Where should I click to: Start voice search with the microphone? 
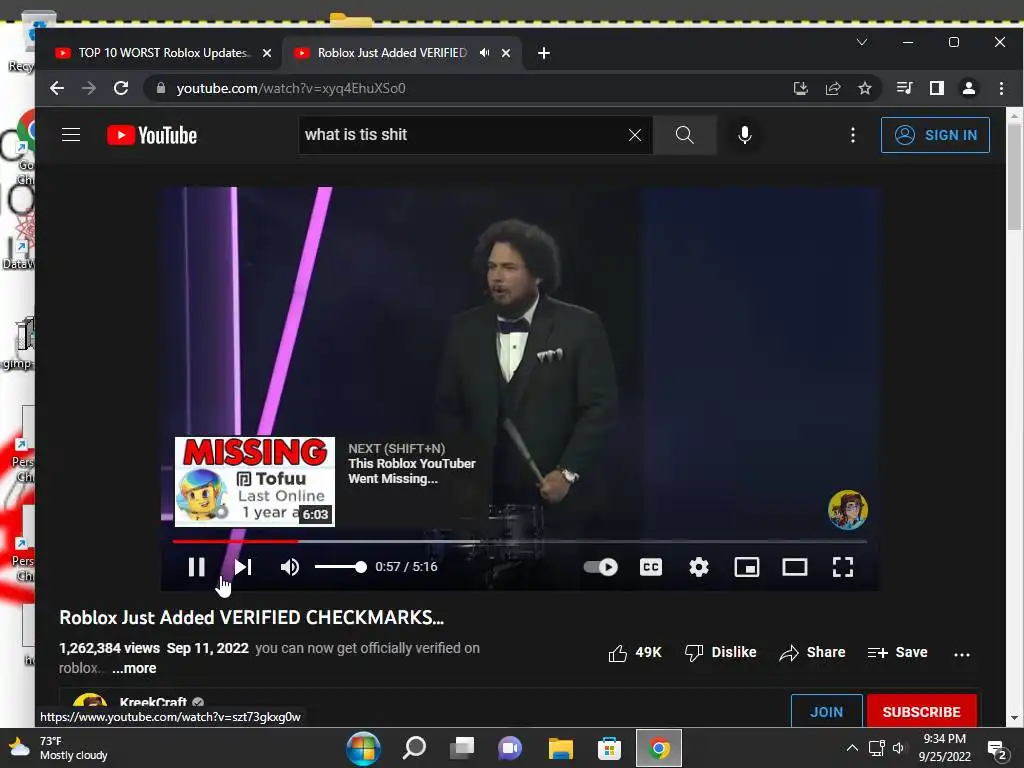[744, 135]
